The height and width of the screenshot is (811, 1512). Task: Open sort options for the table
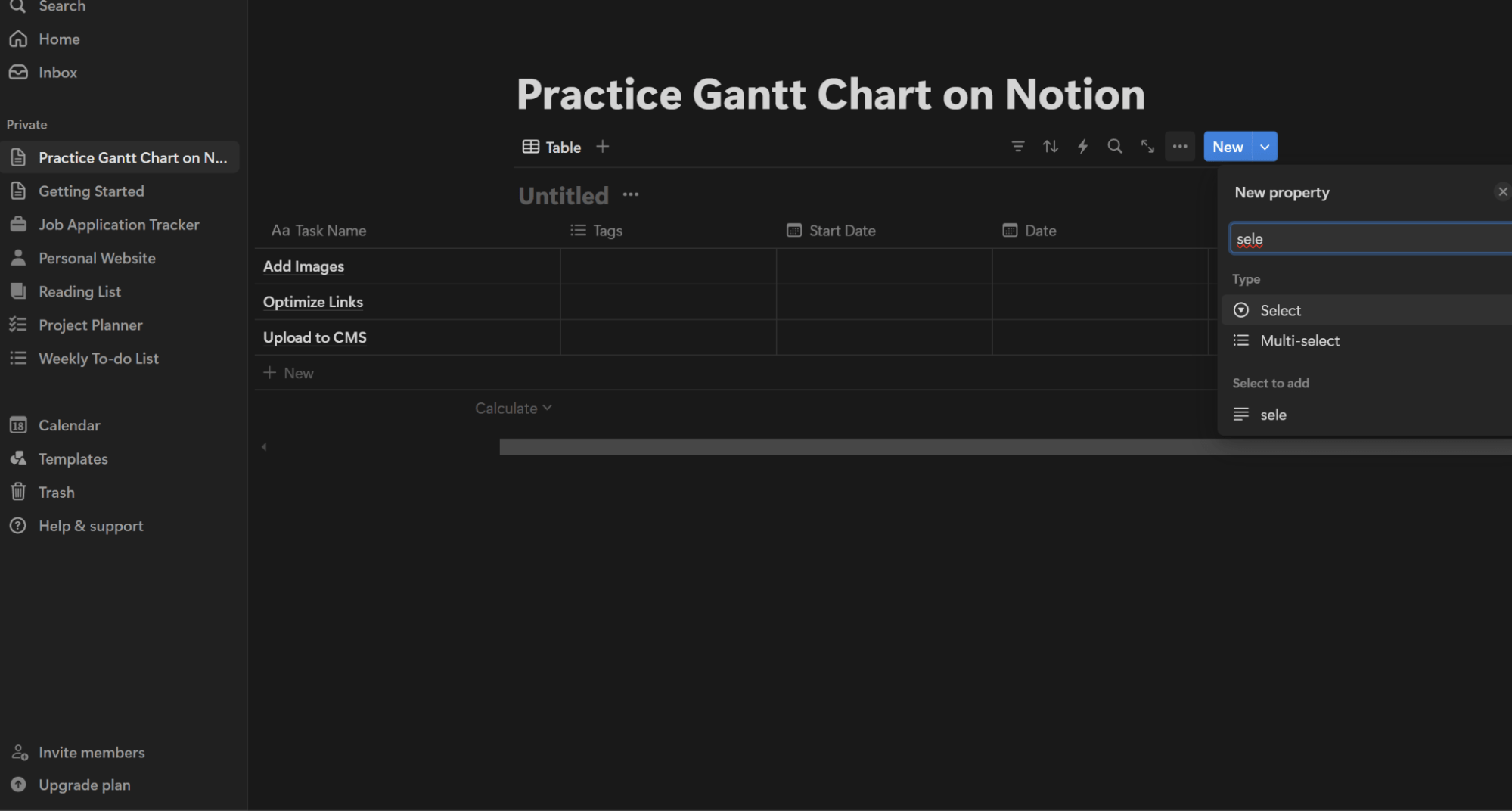(1051, 146)
